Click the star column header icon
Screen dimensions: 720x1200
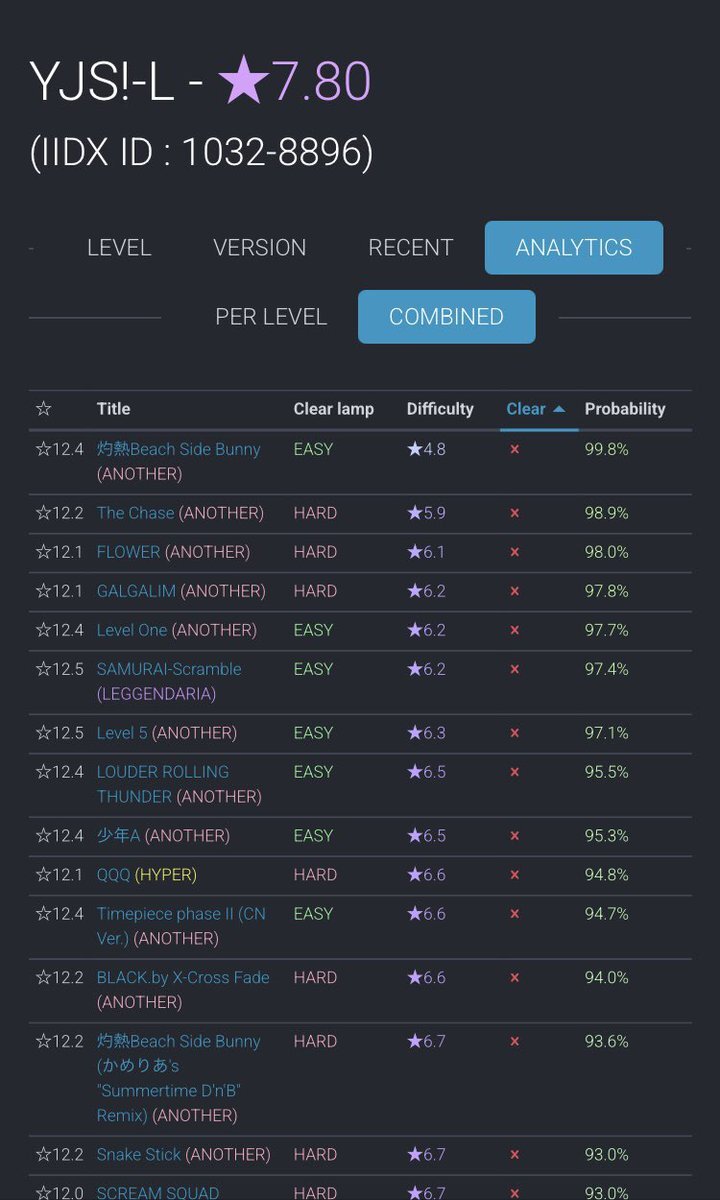click(x=43, y=409)
